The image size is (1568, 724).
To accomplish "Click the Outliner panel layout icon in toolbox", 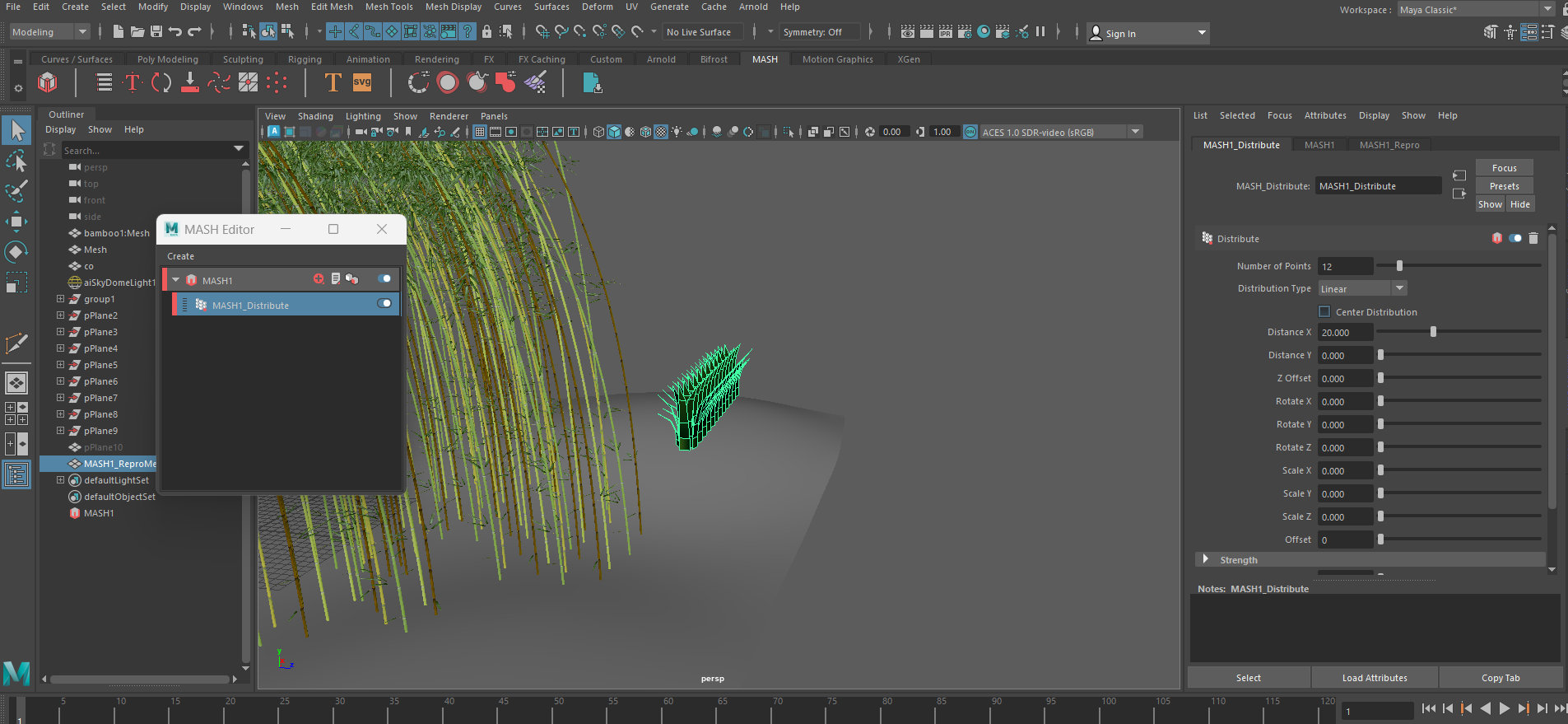I will click(16, 474).
